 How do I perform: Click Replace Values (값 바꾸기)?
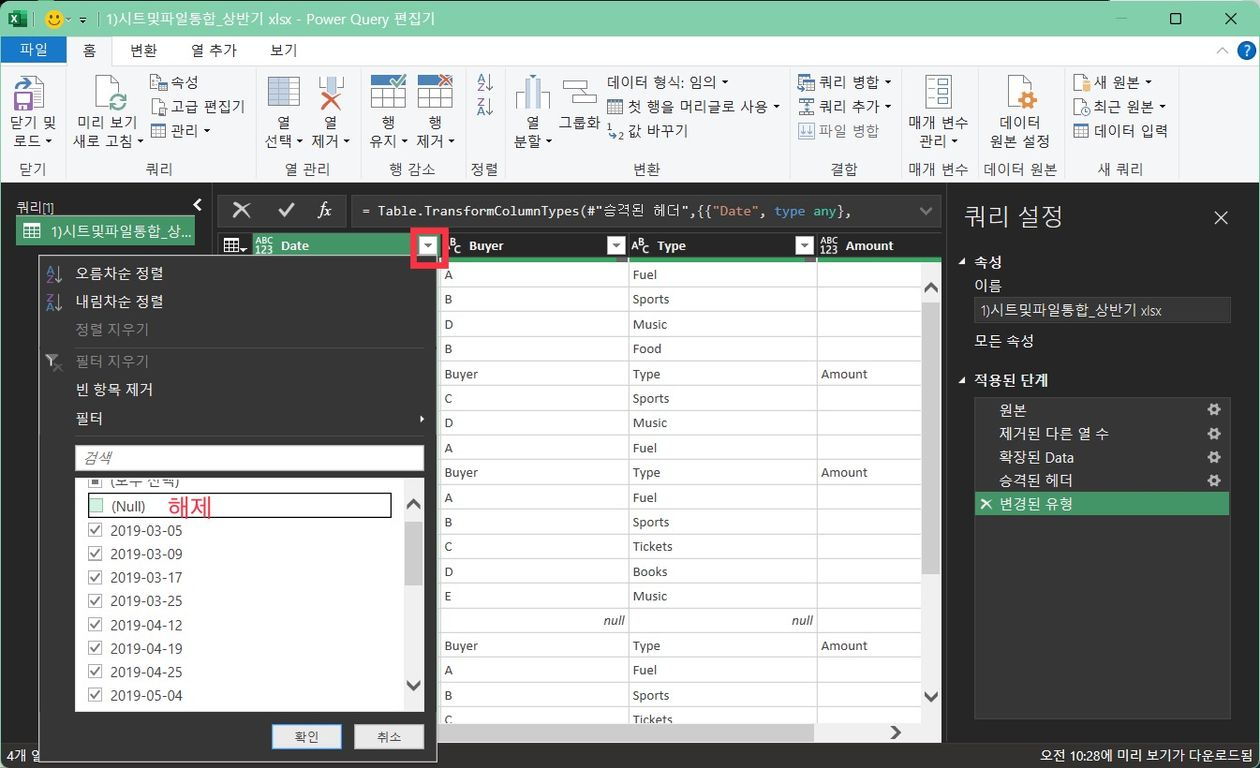[x=647, y=130]
